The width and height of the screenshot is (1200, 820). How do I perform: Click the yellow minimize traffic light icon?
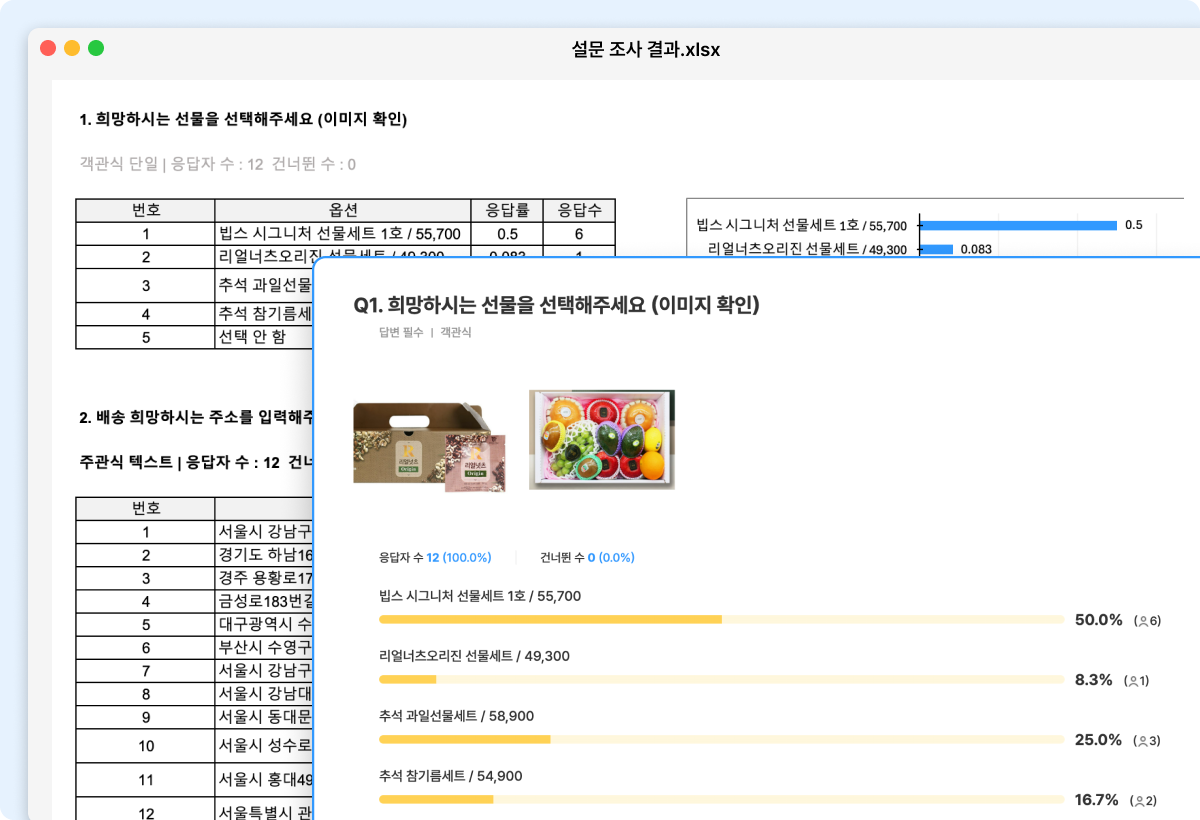tap(71, 47)
